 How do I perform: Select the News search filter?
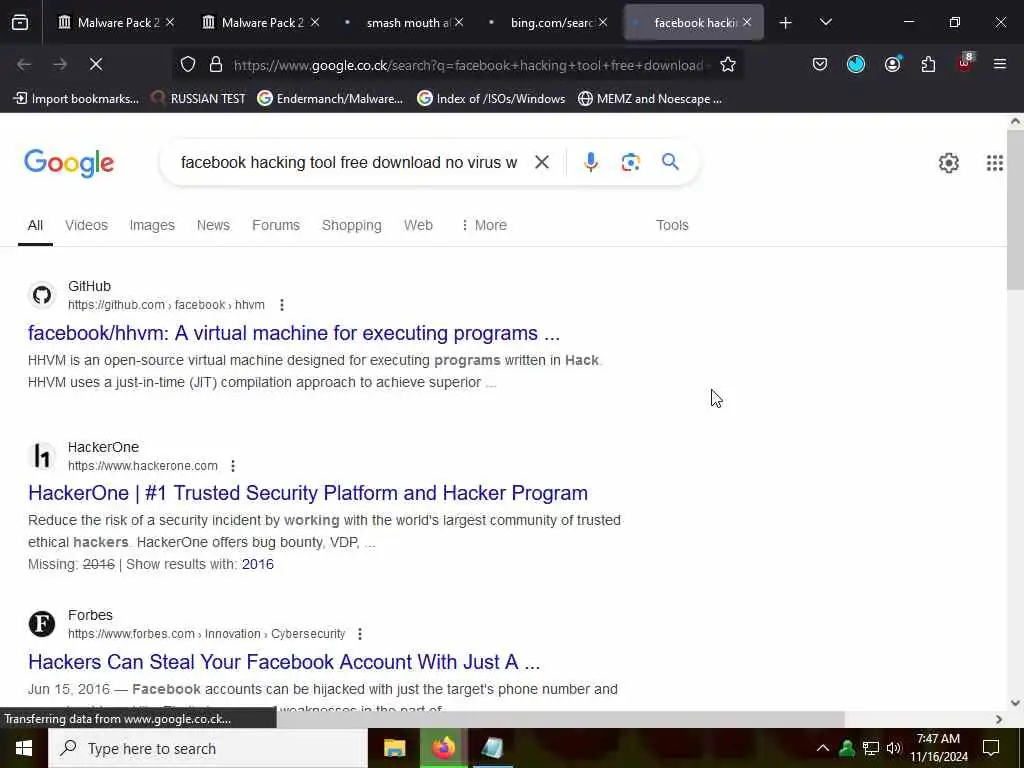coord(213,225)
